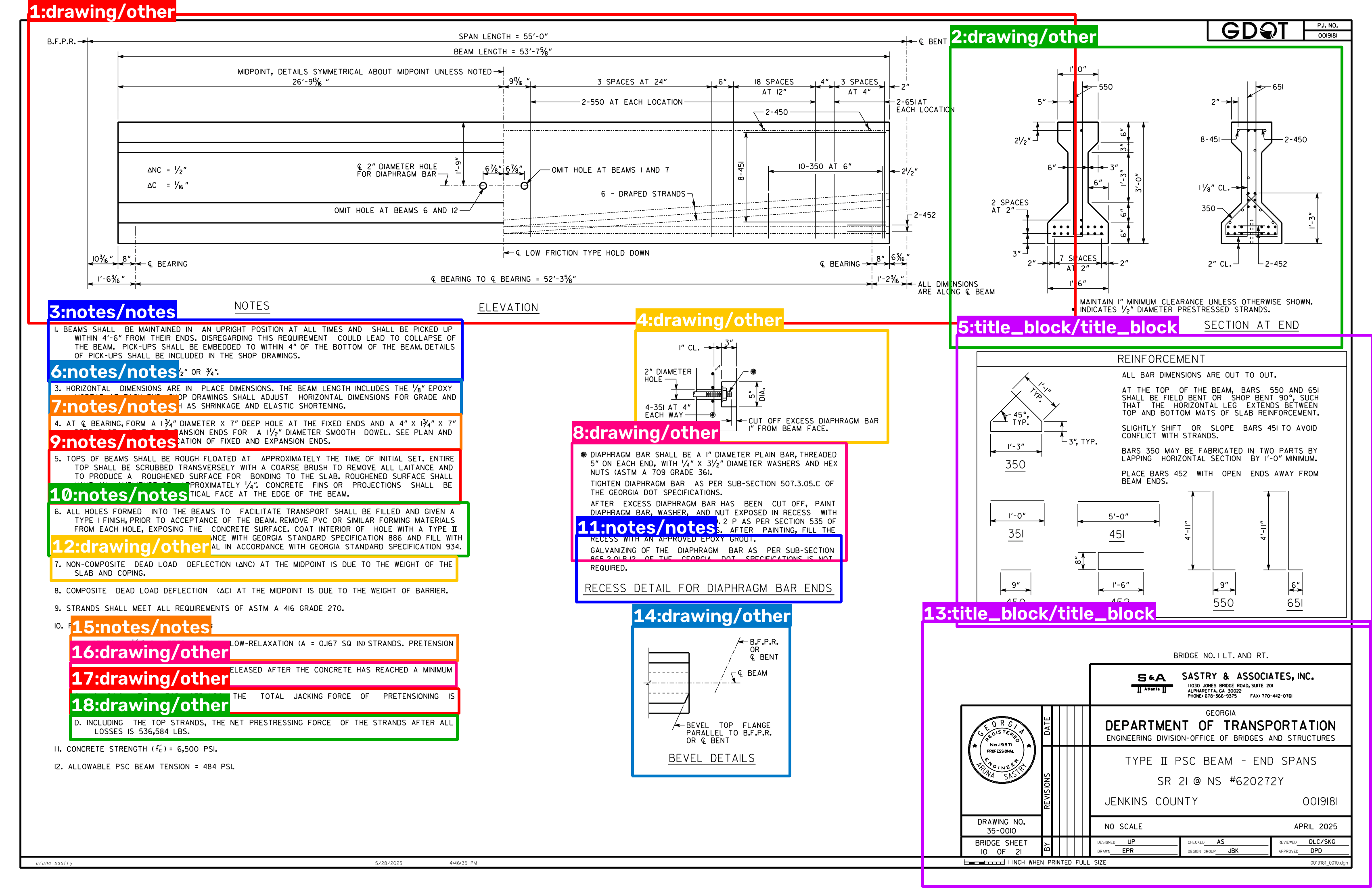
Task: Click the 'BEAM LENGTH = 53'-7 5/8"' dimension
Action: [x=503, y=51]
